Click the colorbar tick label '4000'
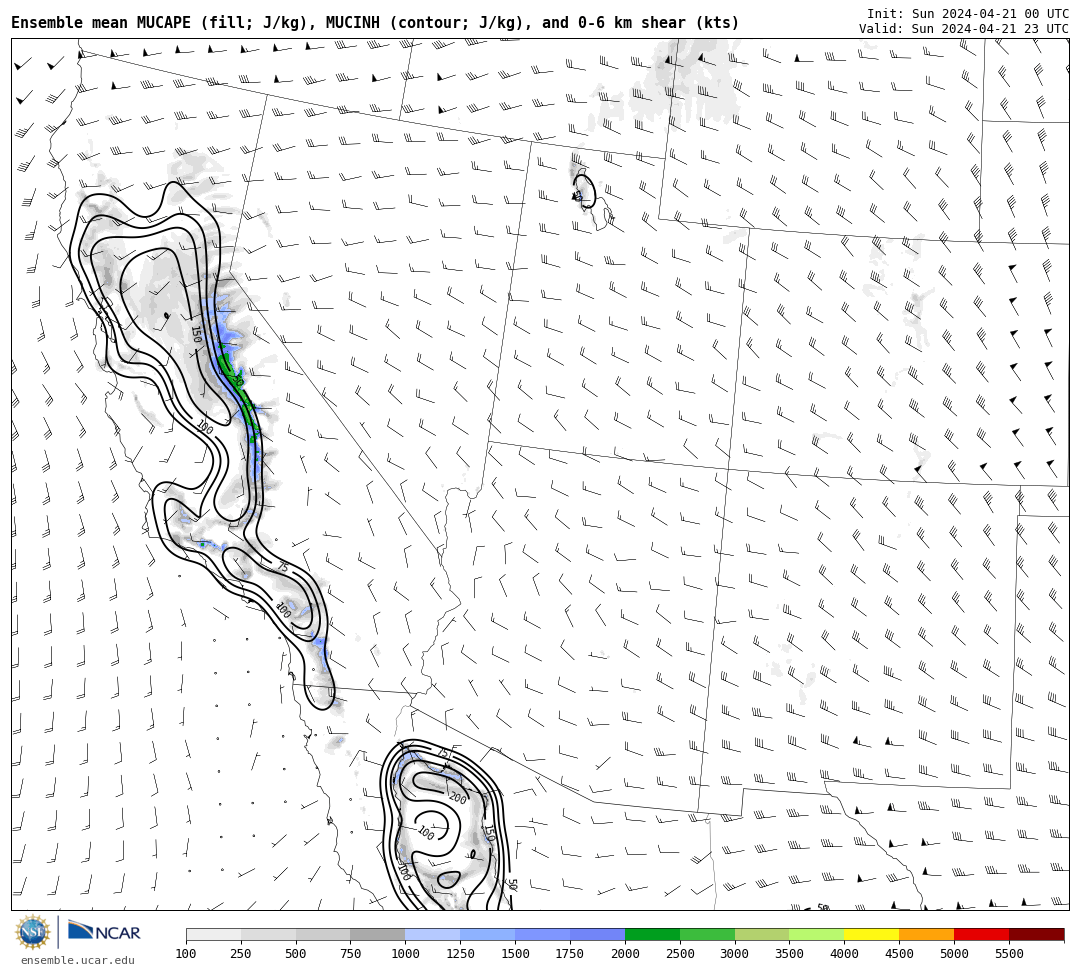This screenshot has width=1080, height=973. (x=845, y=954)
